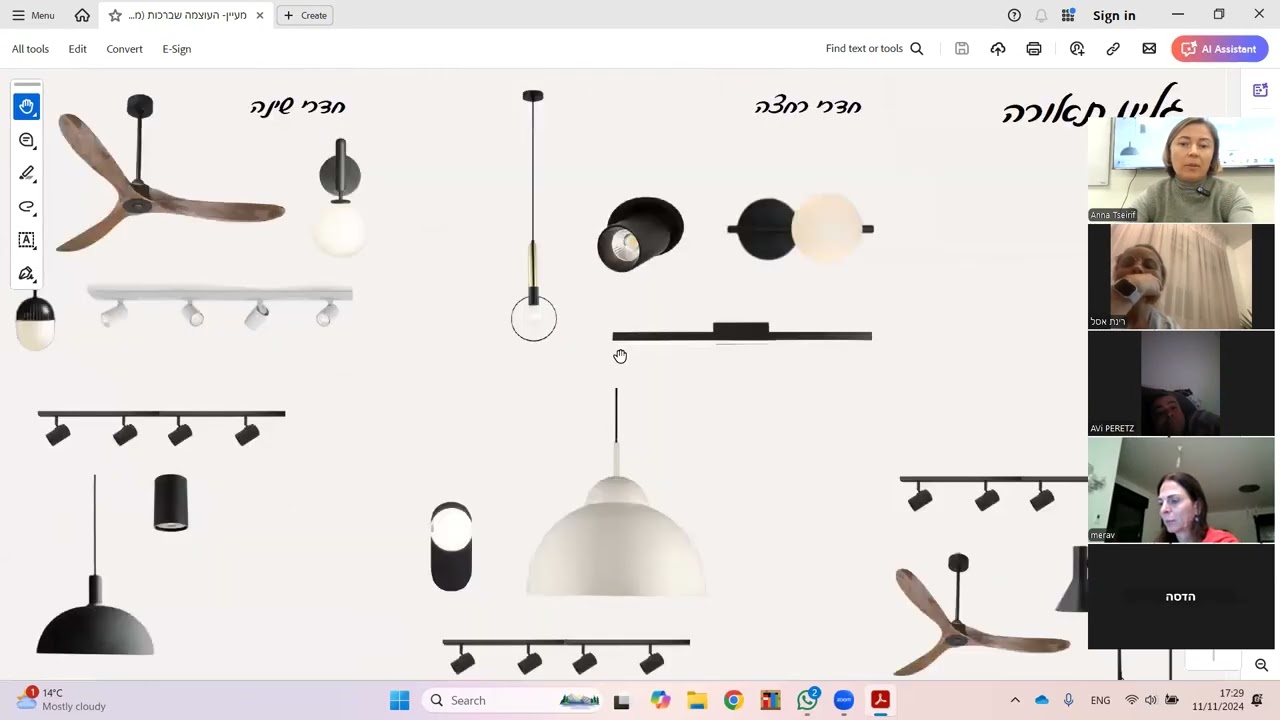Open the Fill and Sign pen tool
Image resolution: width=1280 pixels, height=720 pixels.
tap(27, 273)
